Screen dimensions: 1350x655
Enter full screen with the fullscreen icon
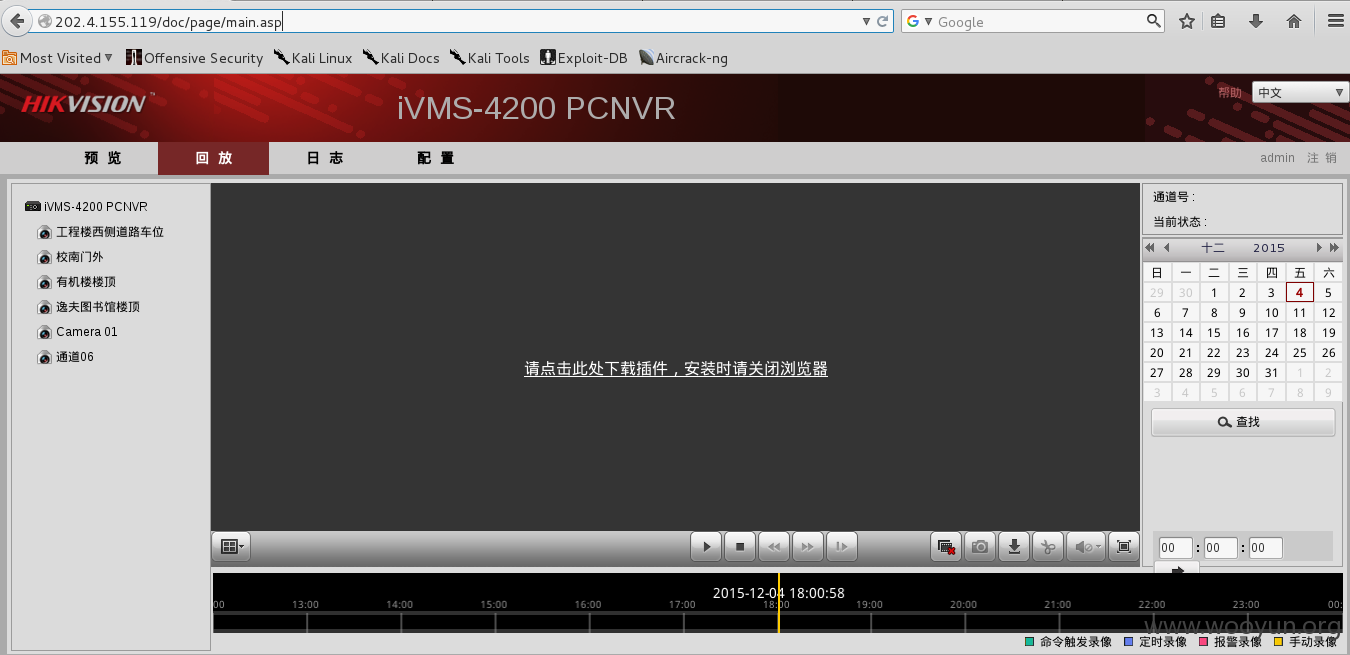(1124, 546)
